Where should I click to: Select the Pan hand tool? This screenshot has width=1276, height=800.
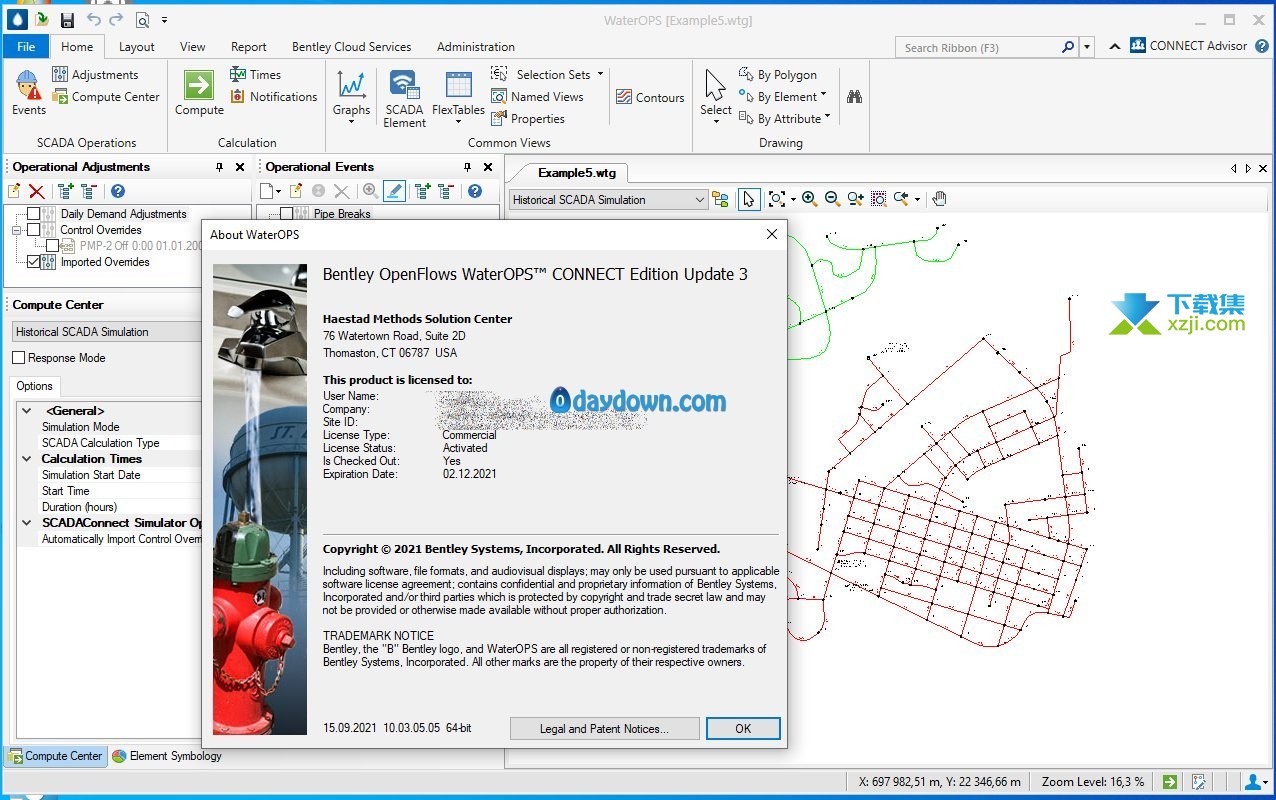(939, 199)
